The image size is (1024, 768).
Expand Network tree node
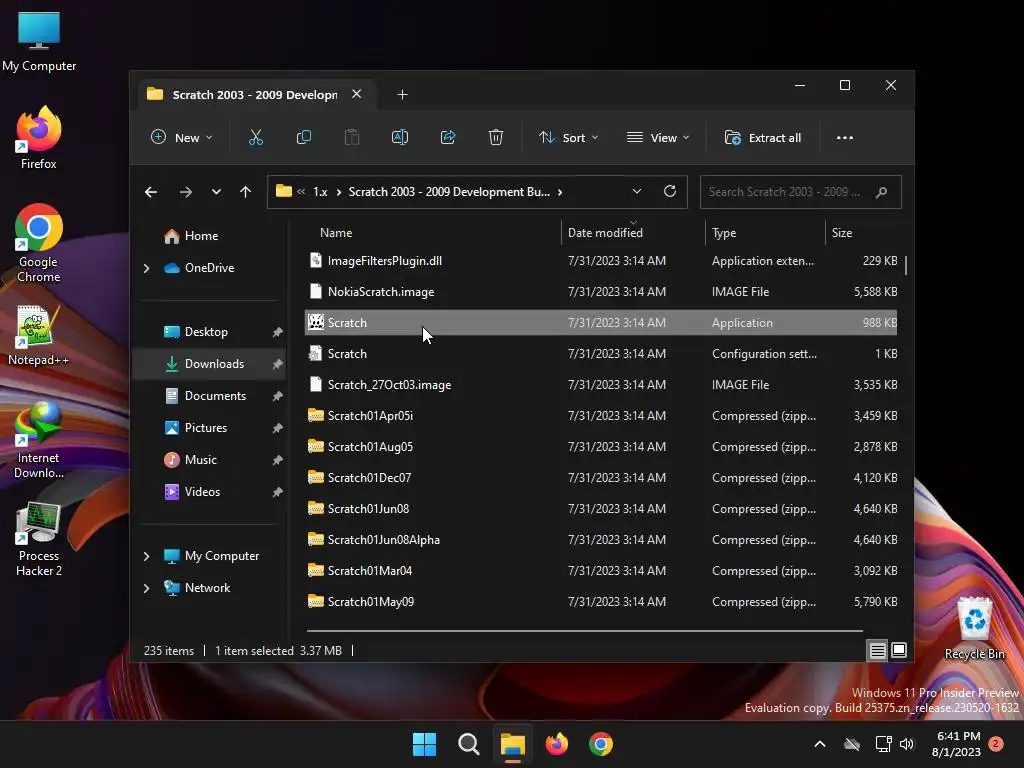coord(146,588)
